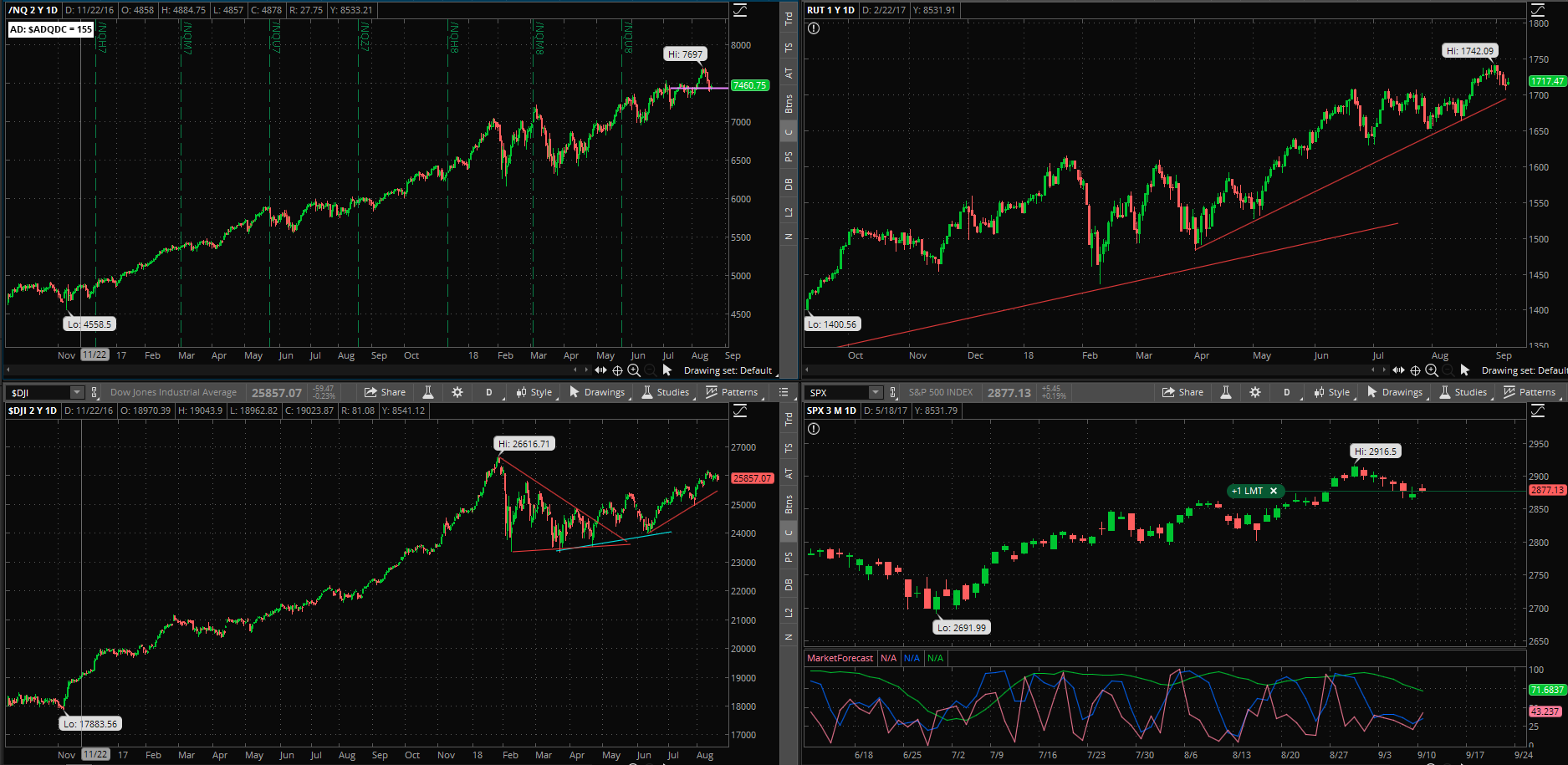Screen dimensions: 1568x765
Task: Zoom in using magnifier in RUT chart
Action: click(x=1432, y=370)
